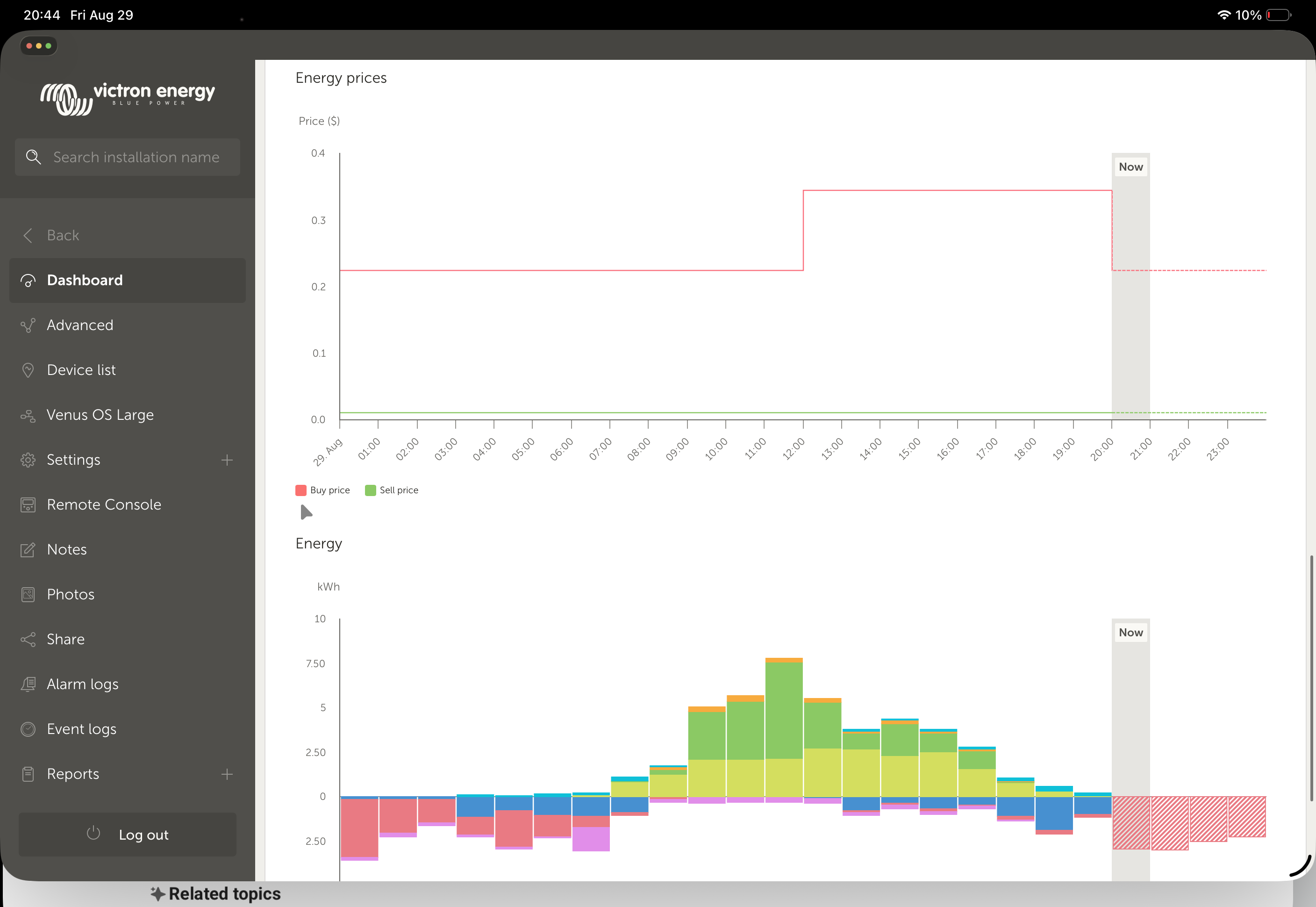Focus the Search installation name field
The height and width of the screenshot is (907, 1316).
pos(136,157)
